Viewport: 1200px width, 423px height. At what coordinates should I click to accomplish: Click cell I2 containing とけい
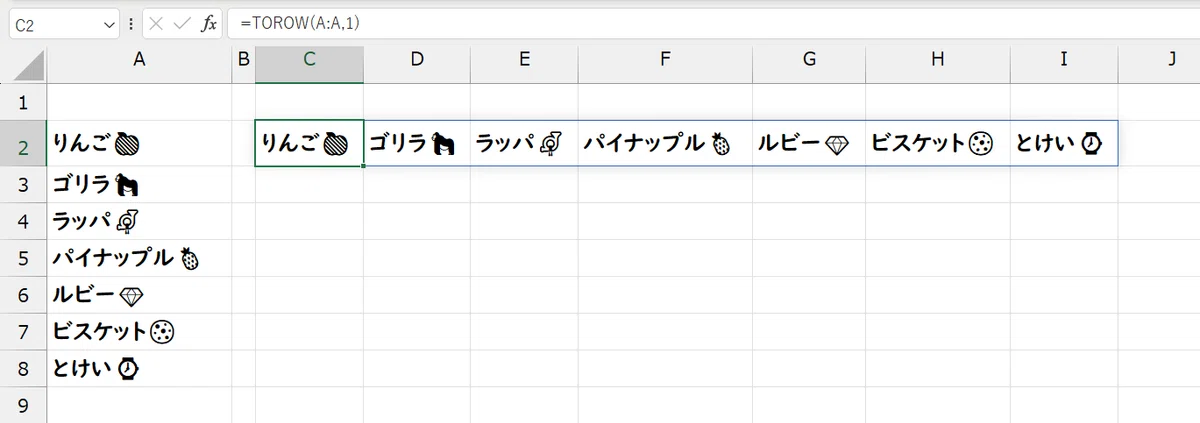coord(1063,144)
